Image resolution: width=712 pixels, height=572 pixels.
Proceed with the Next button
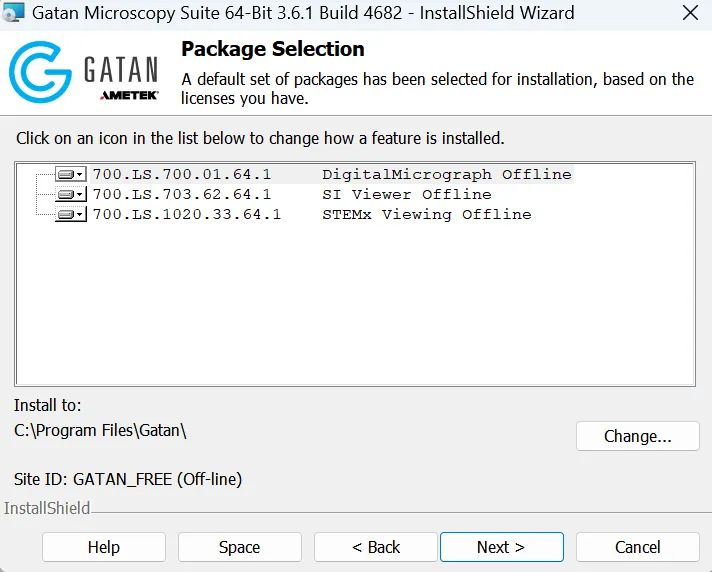tap(502, 547)
